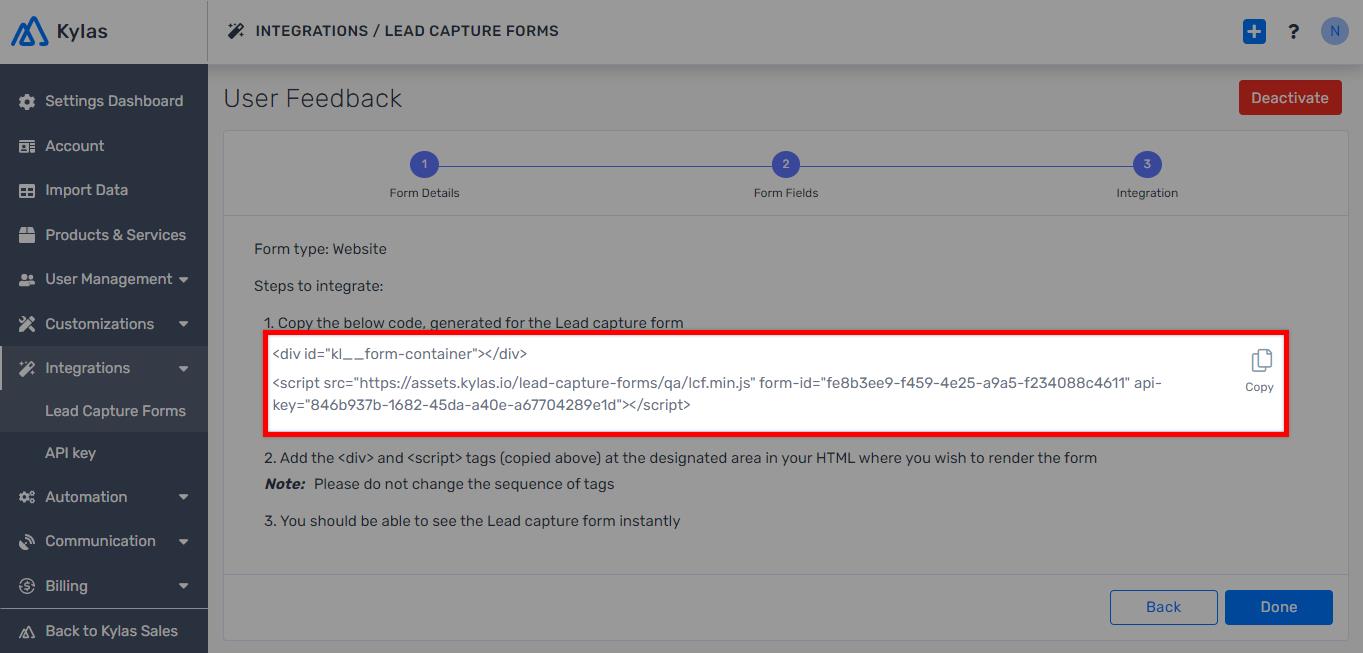Click the Import Data table icon
The image size is (1363, 653).
(27, 190)
